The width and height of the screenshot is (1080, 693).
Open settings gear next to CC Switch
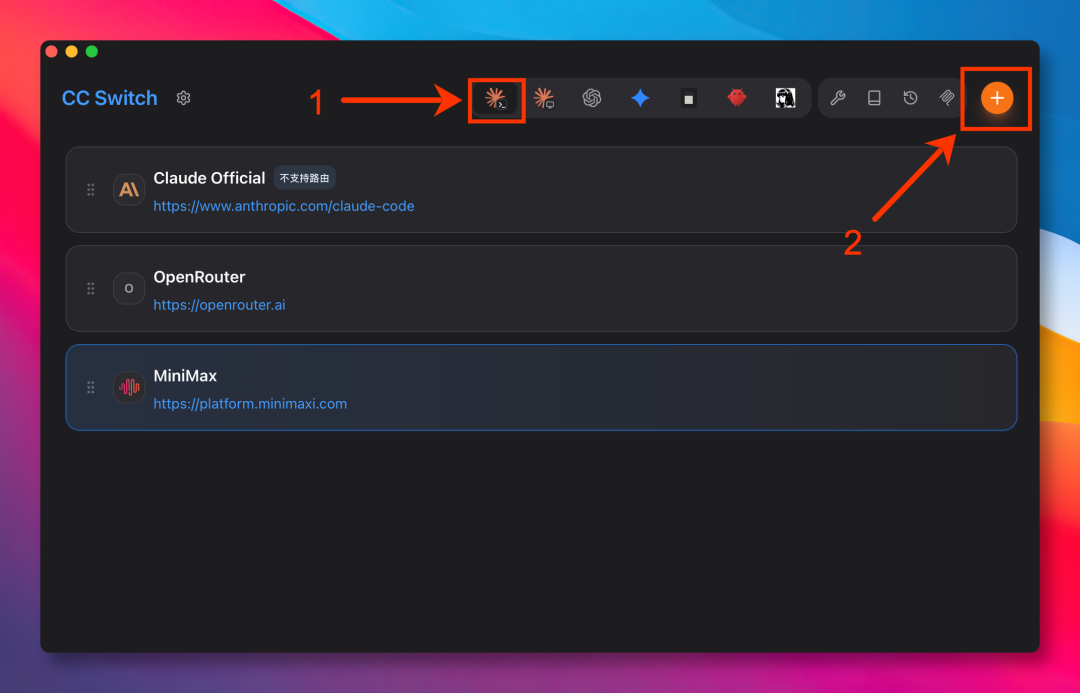click(x=183, y=98)
